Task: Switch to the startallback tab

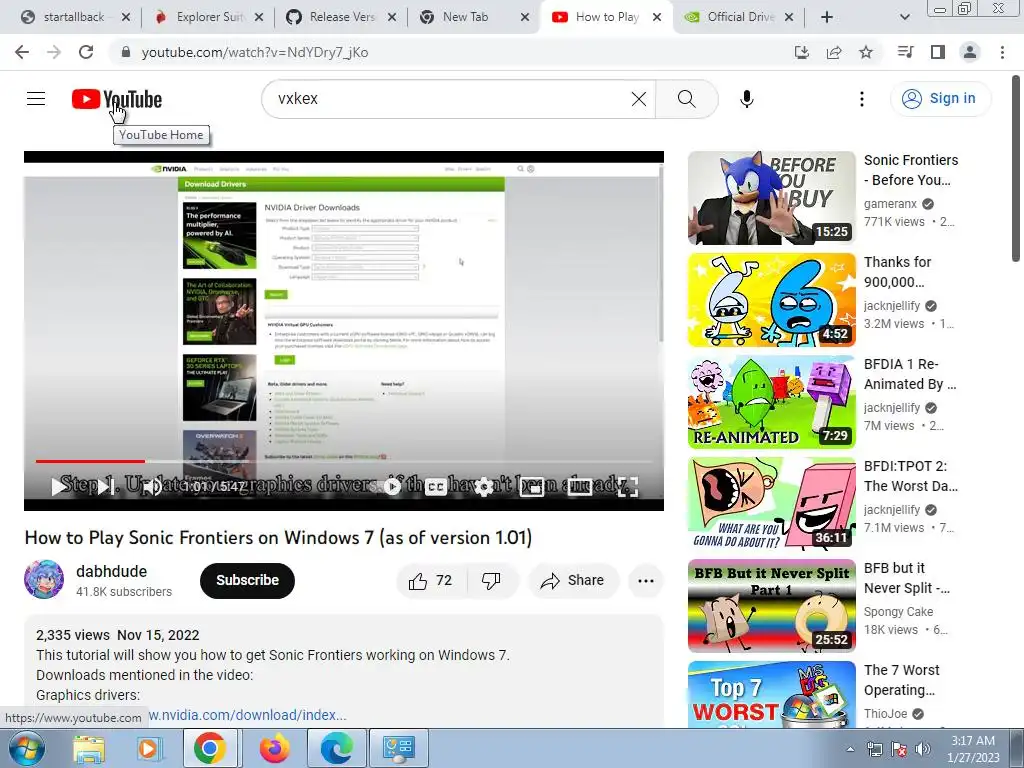Action: pos(72,17)
